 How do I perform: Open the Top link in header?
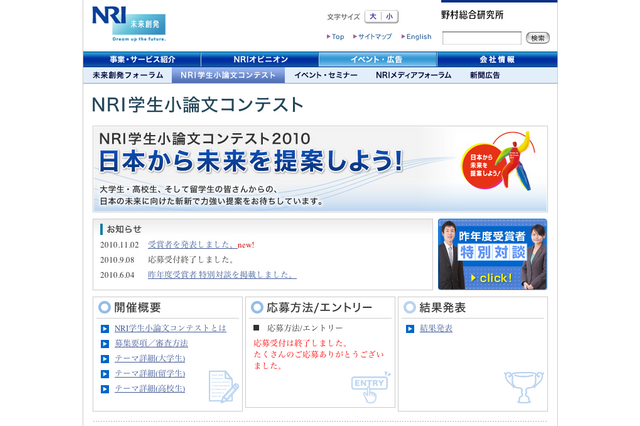click(335, 37)
